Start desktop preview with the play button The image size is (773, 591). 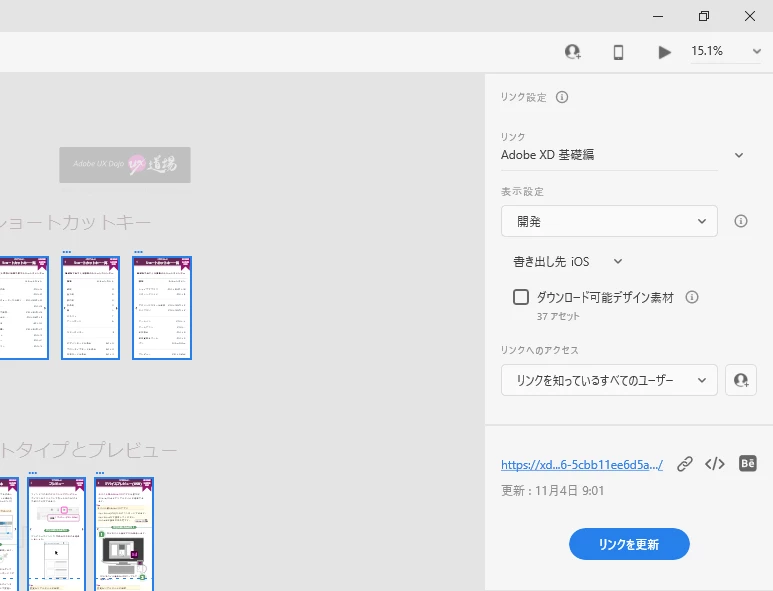coord(665,52)
